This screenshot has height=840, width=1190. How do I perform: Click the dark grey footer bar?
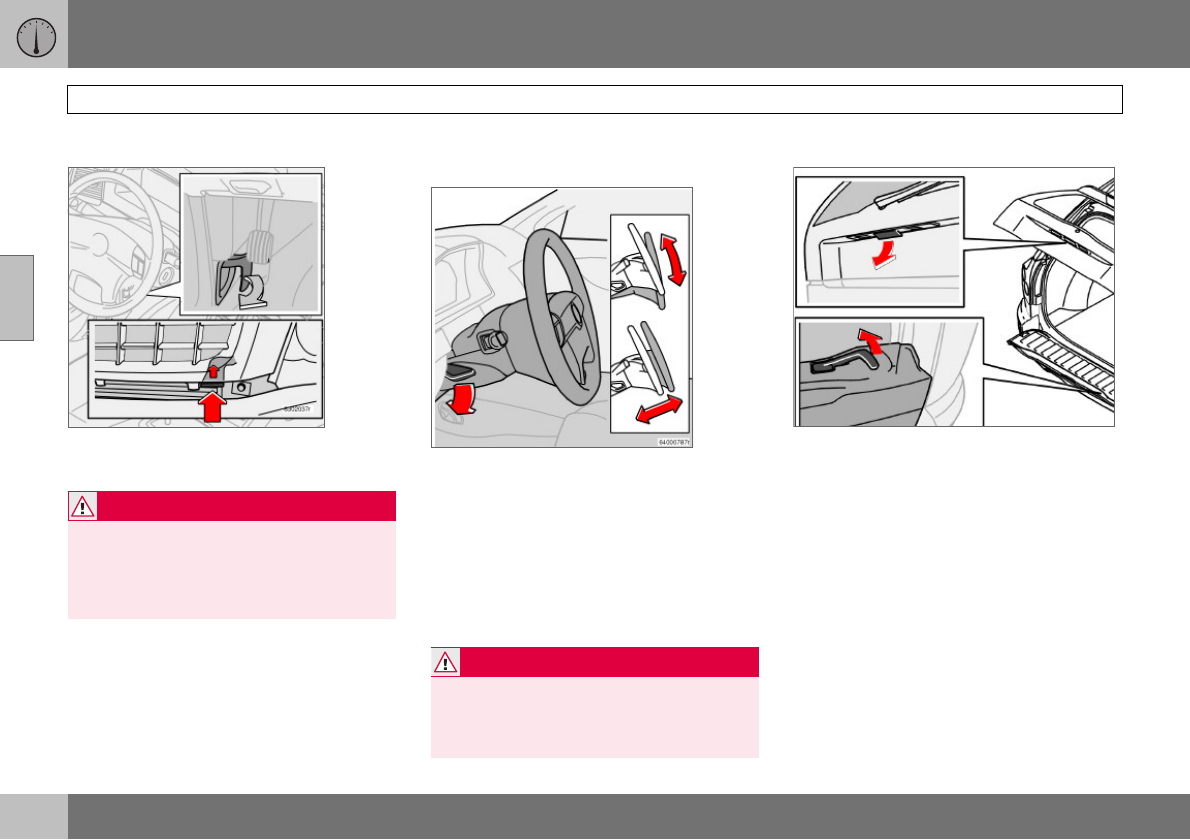[x=628, y=816]
